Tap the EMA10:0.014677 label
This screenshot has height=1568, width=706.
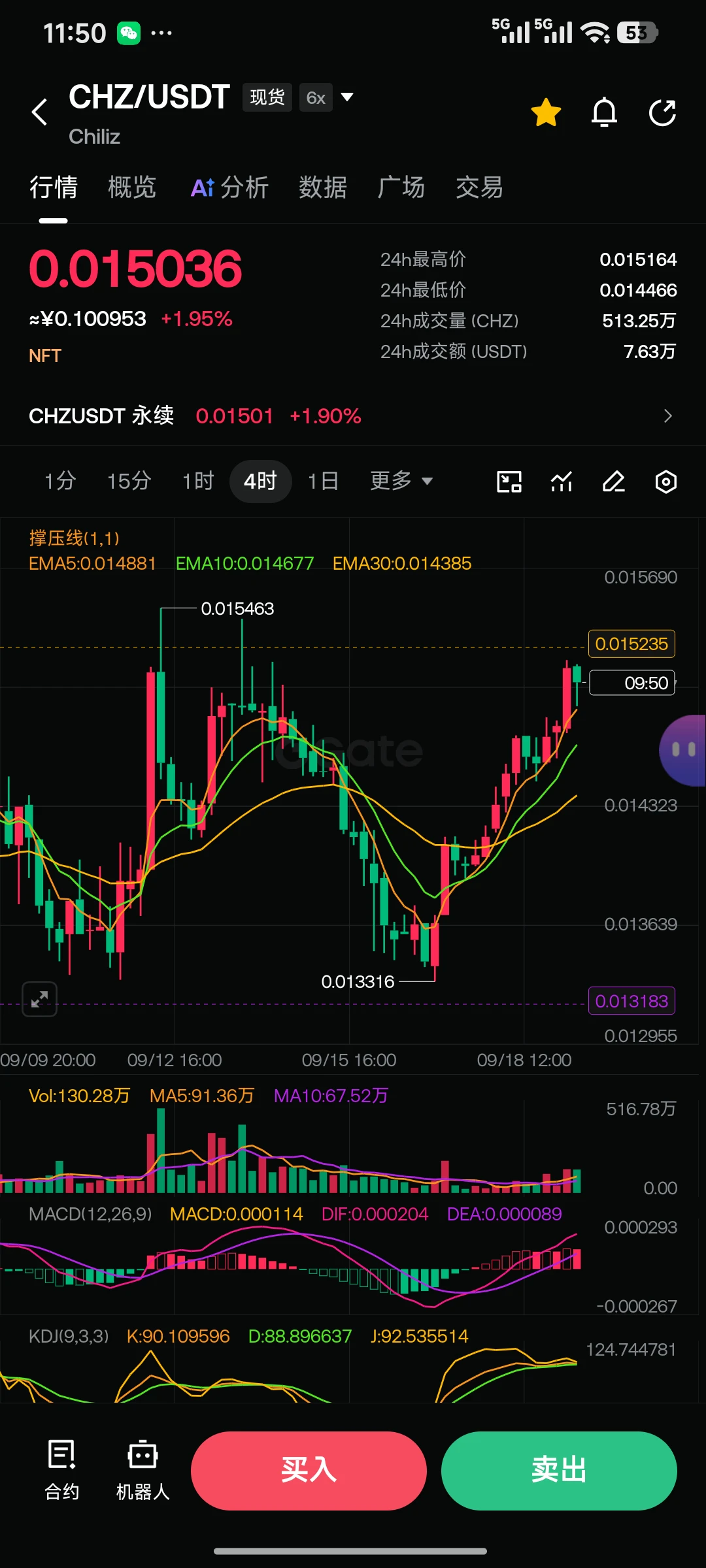click(244, 563)
